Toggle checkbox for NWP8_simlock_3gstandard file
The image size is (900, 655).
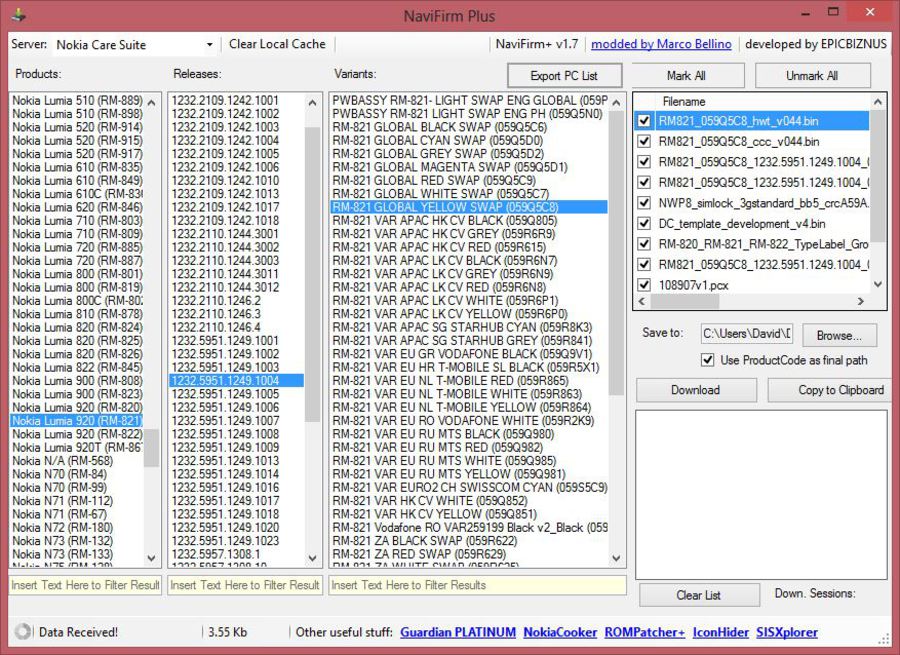pos(644,203)
